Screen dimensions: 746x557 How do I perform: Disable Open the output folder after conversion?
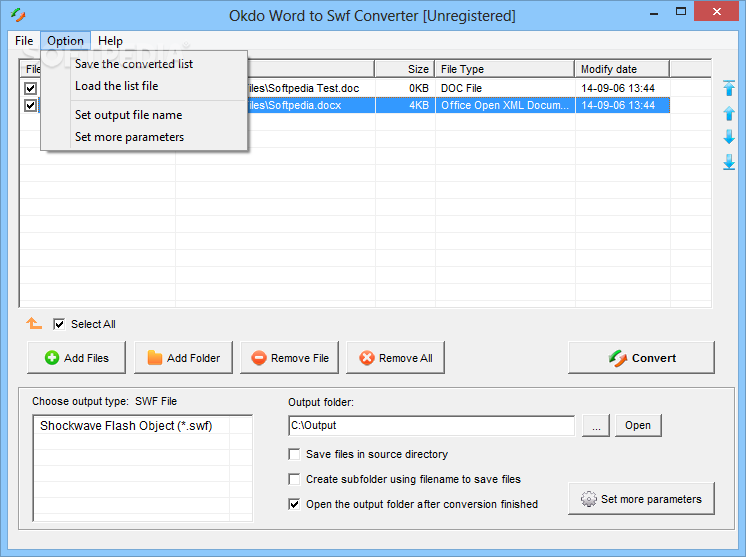pyautogui.click(x=294, y=504)
